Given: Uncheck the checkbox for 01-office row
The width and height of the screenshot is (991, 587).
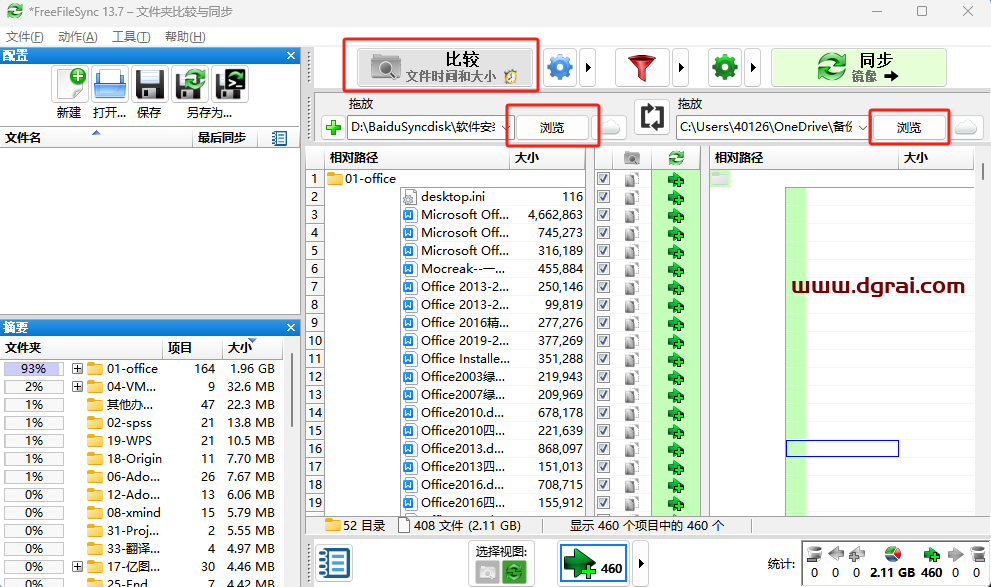Looking at the screenshot, I should tap(604, 179).
